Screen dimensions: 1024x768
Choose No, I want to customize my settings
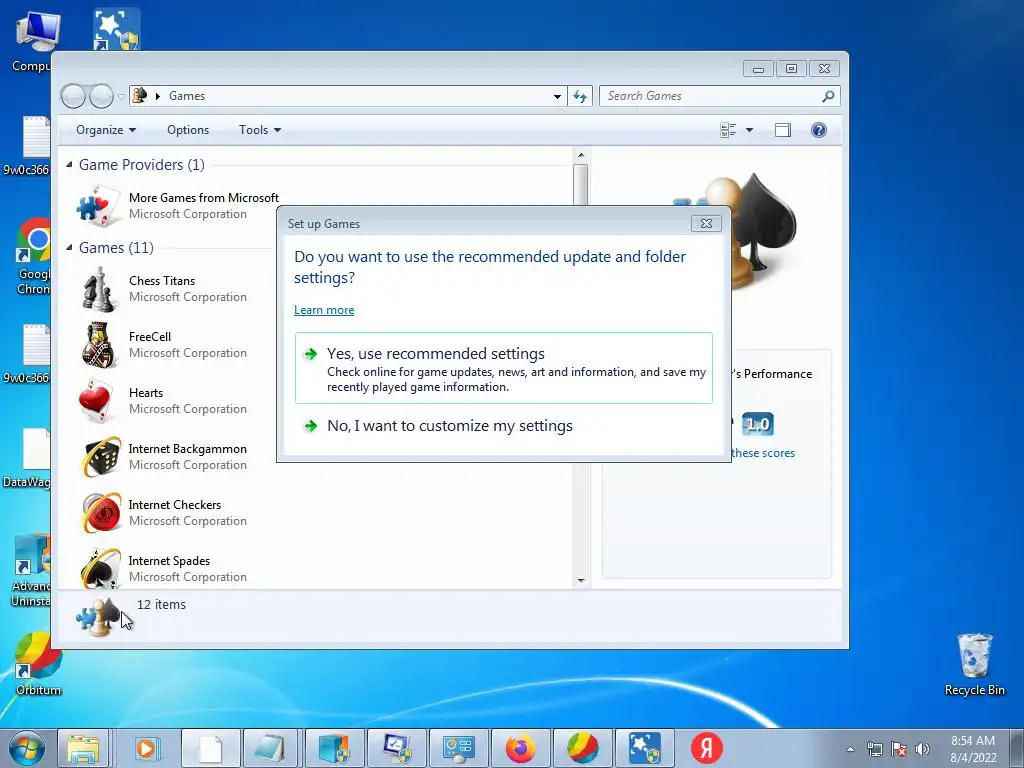(x=449, y=426)
